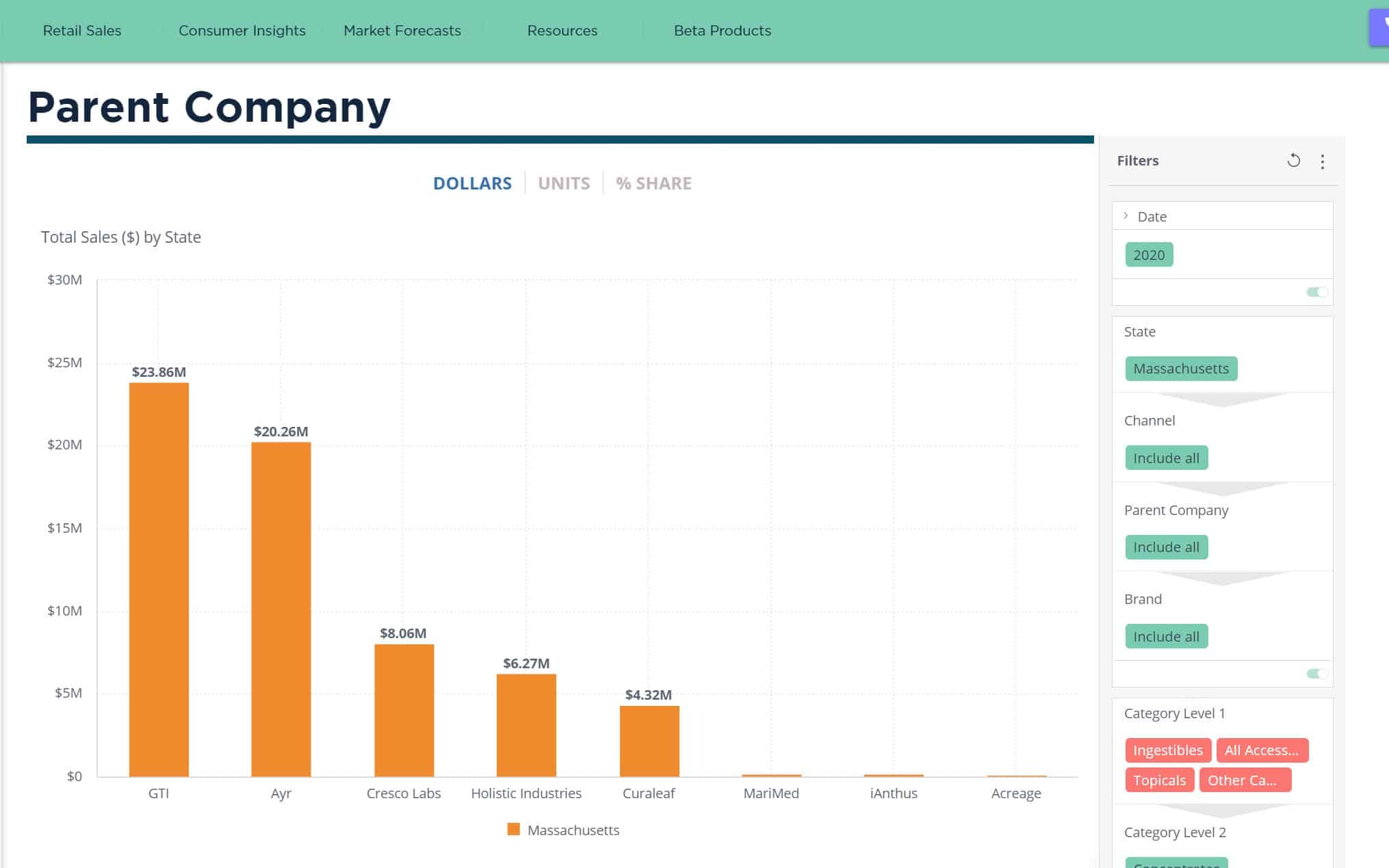Select the 2020 date filter chip
Viewport: 1389px width, 868px height.
[1149, 254]
